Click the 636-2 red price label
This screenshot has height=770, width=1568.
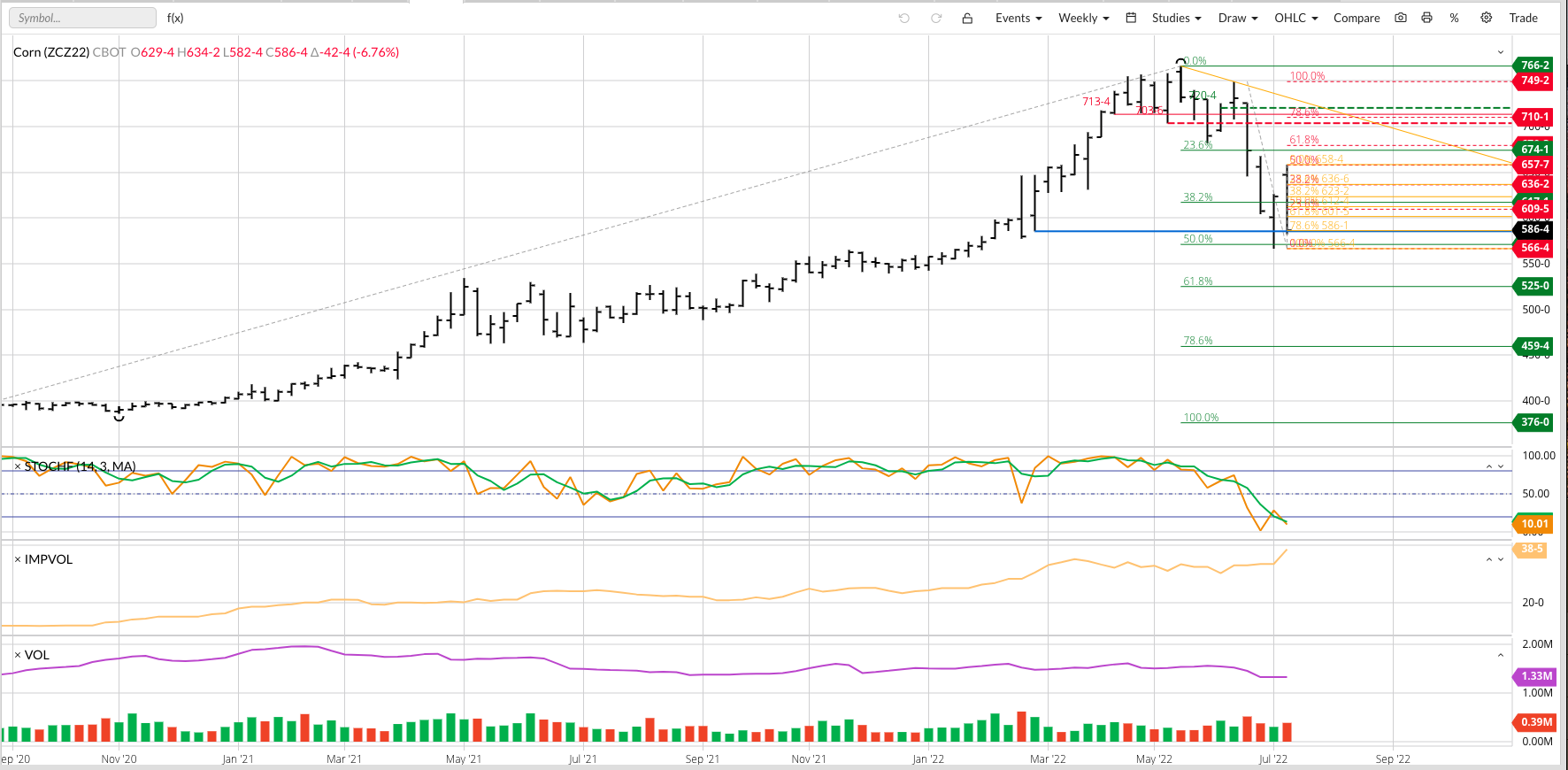[x=1534, y=184]
